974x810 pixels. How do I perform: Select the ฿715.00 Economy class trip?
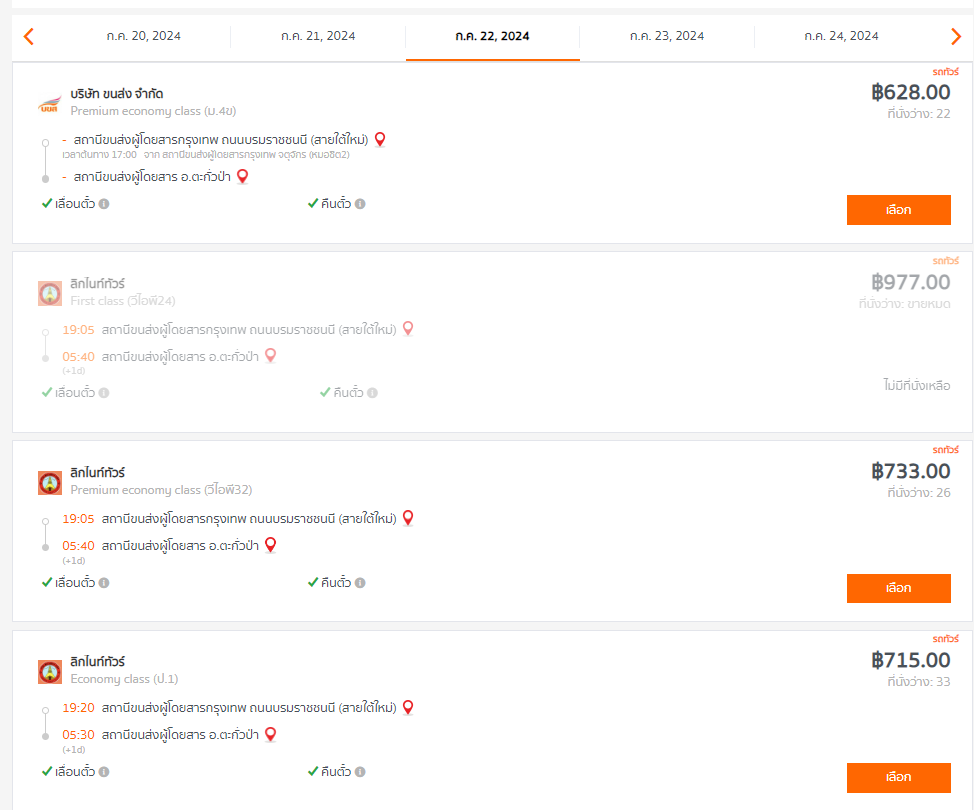coord(898,778)
